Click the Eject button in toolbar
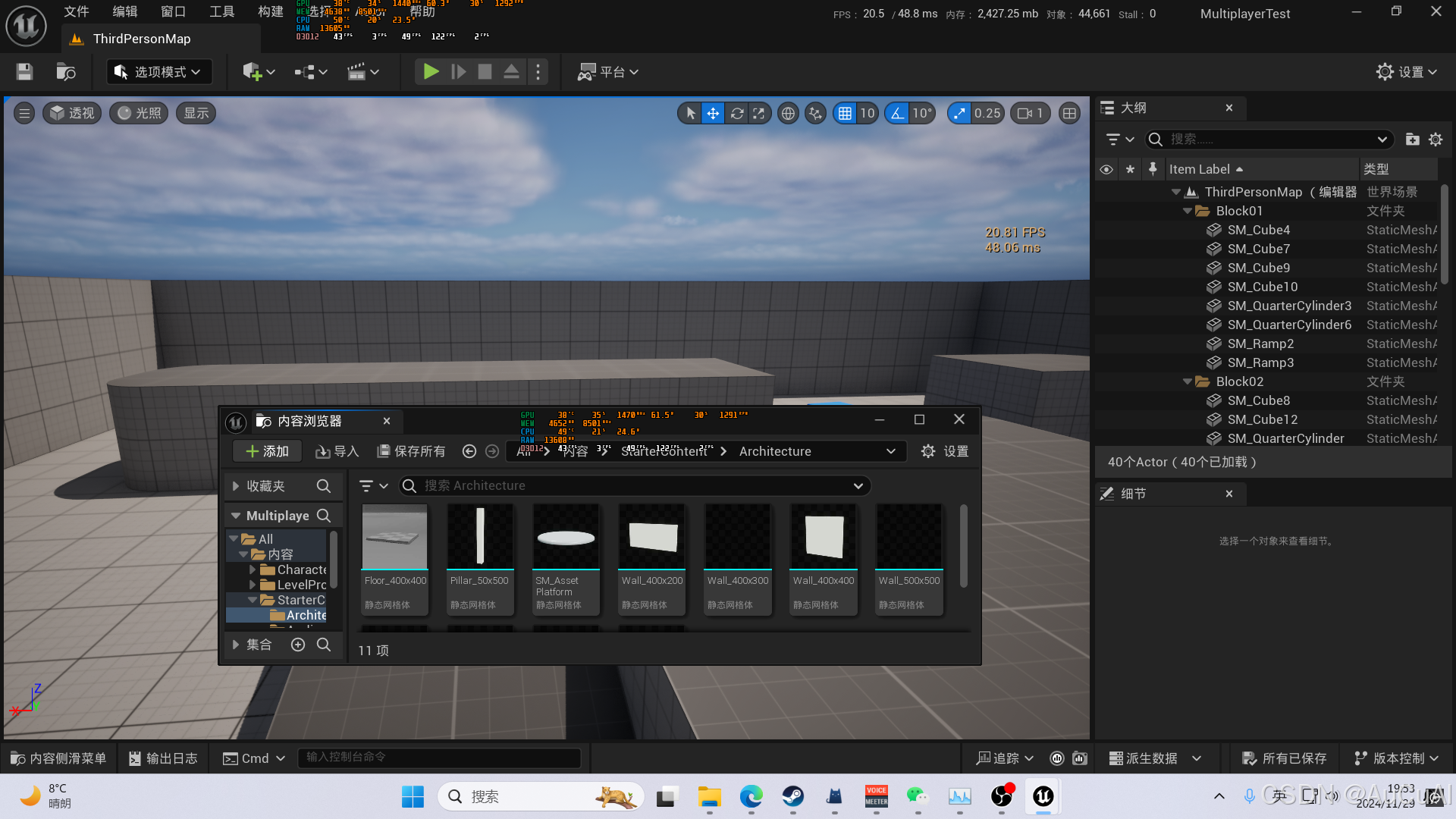This screenshot has width=1456, height=819. 511,72
